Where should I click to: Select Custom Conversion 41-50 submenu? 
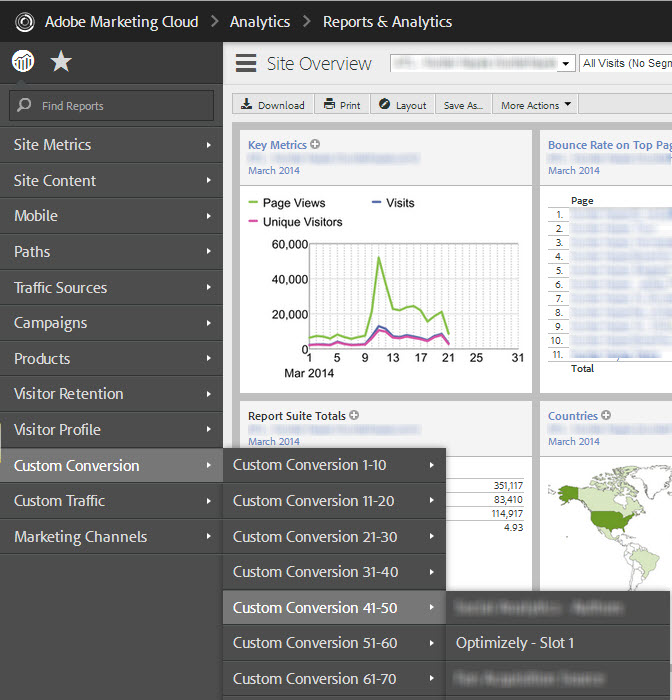(x=334, y=608)
